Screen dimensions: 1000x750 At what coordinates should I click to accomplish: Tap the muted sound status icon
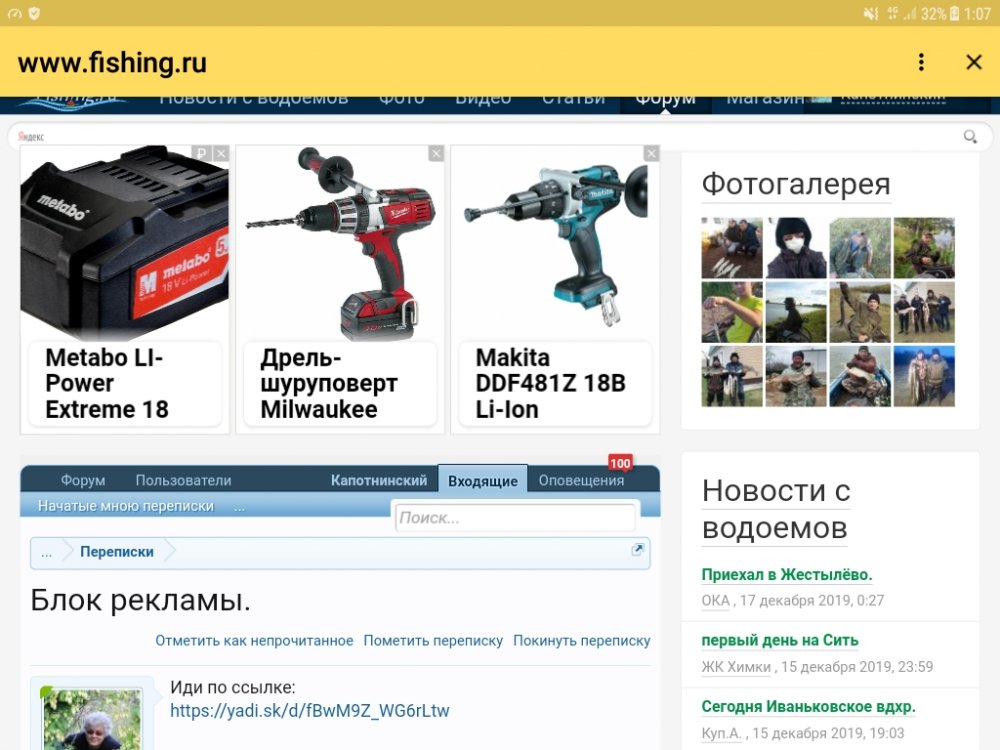pyautogui.click(x=871, y=13)
